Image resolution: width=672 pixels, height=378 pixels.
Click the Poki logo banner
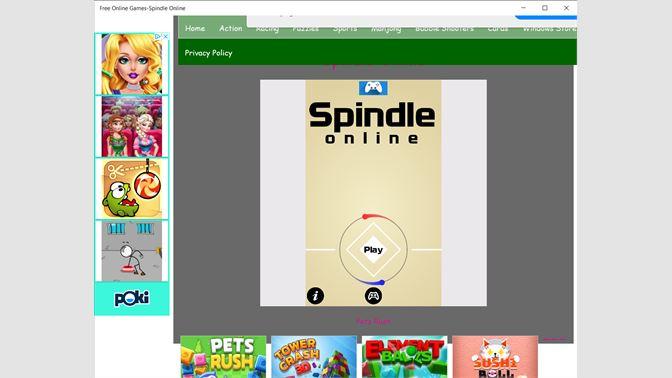(132, 298)
